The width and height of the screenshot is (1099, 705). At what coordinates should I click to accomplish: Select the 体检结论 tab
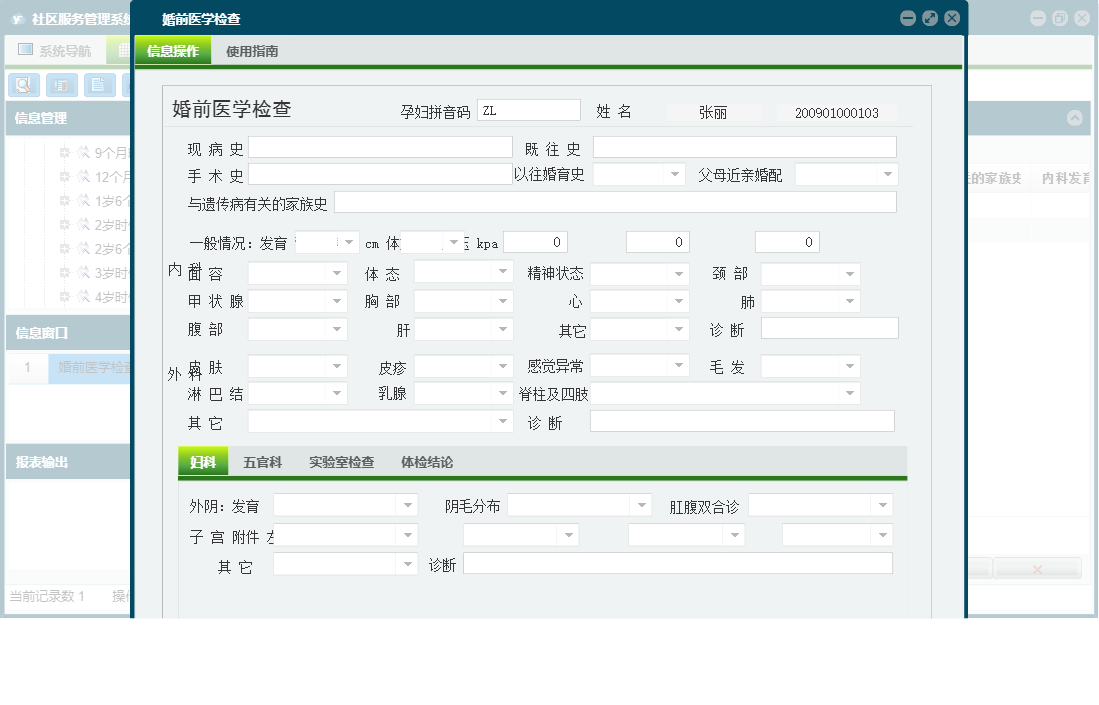[427, 462]
